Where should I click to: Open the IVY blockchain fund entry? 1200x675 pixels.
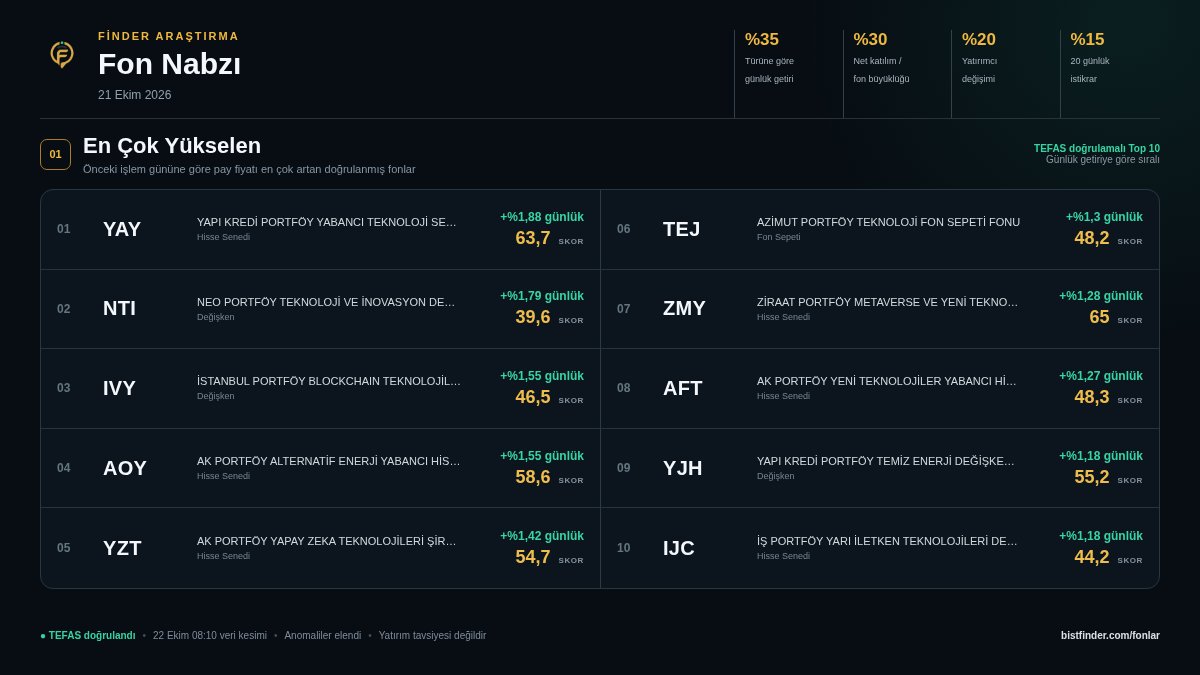(320, 388)
